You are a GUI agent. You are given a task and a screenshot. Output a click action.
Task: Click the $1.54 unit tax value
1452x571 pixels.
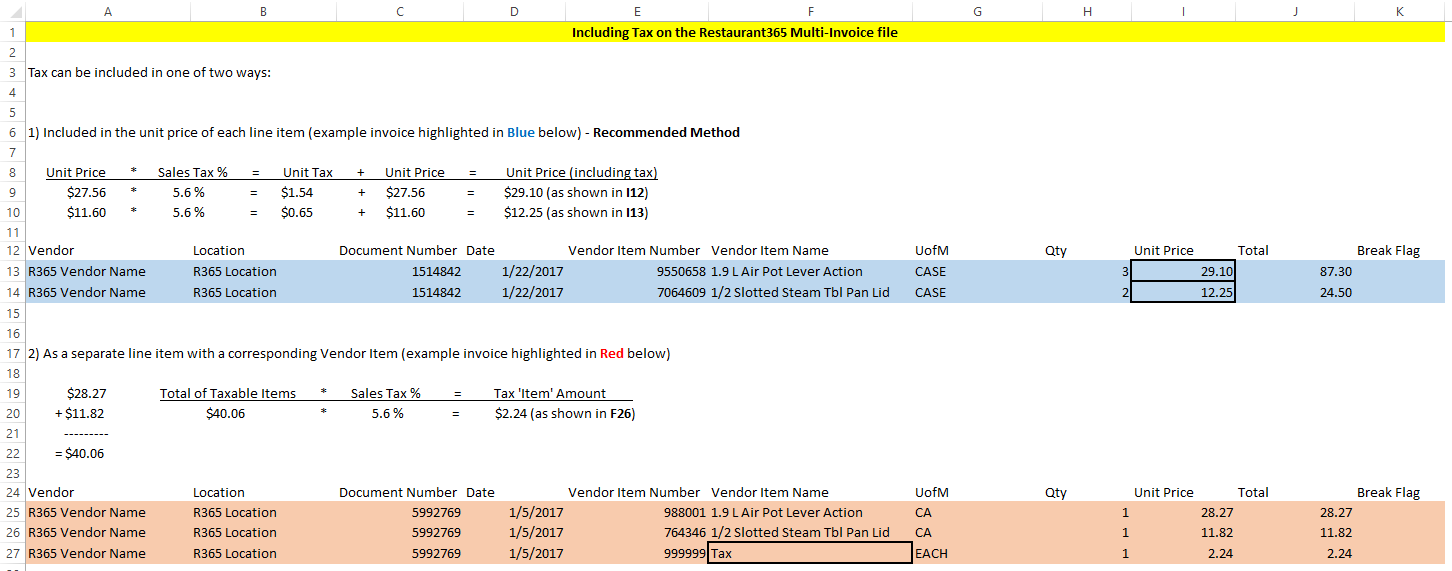pyautogui.click(x=298, y=192)
